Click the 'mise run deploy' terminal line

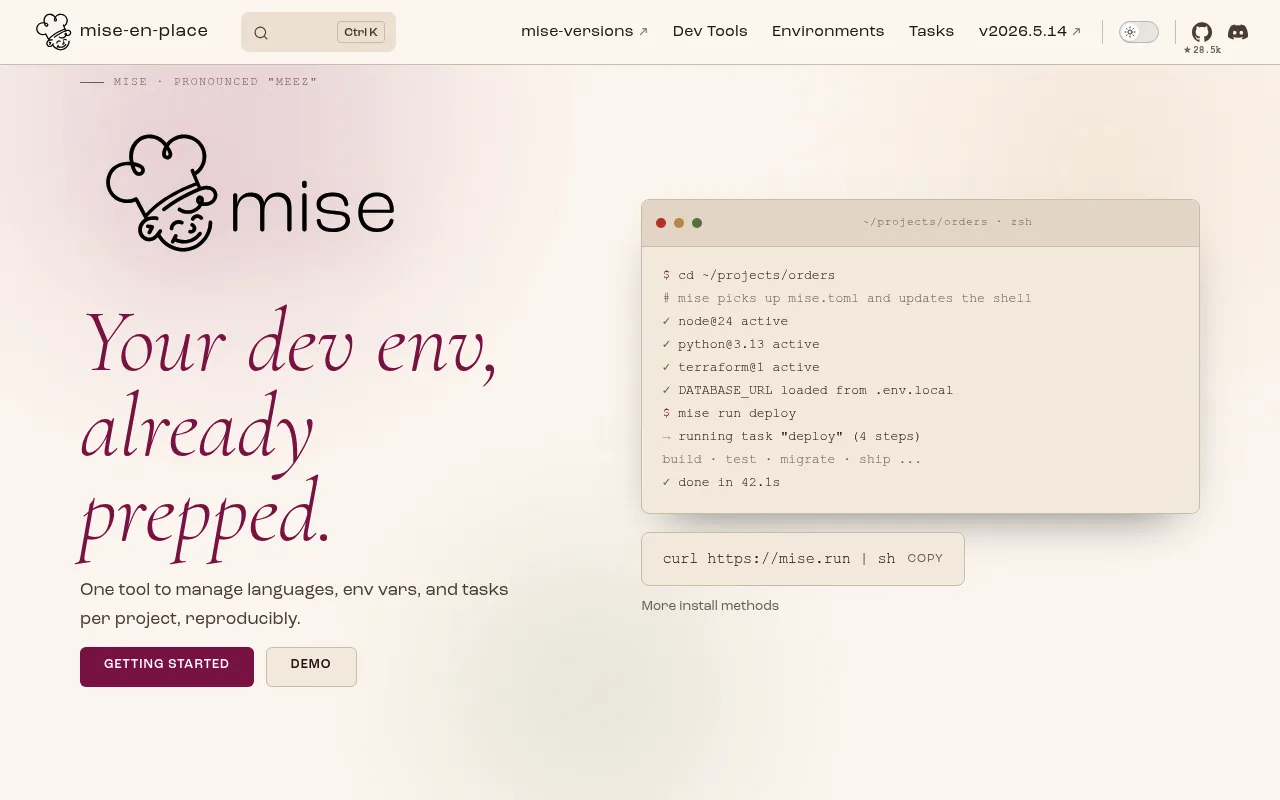(729, 413)
